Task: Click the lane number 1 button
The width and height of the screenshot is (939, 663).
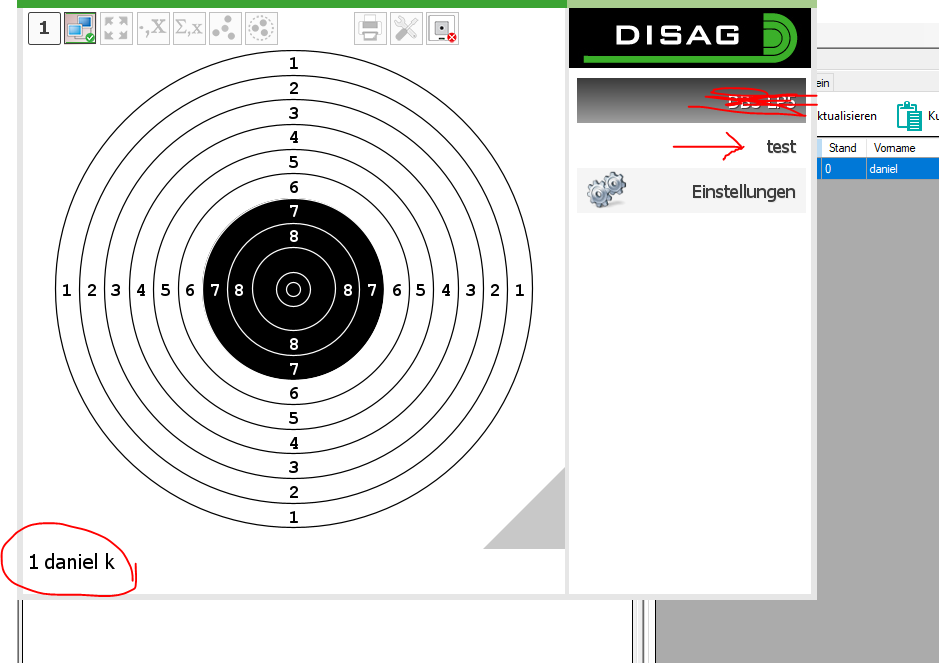Action: point(43,29)
